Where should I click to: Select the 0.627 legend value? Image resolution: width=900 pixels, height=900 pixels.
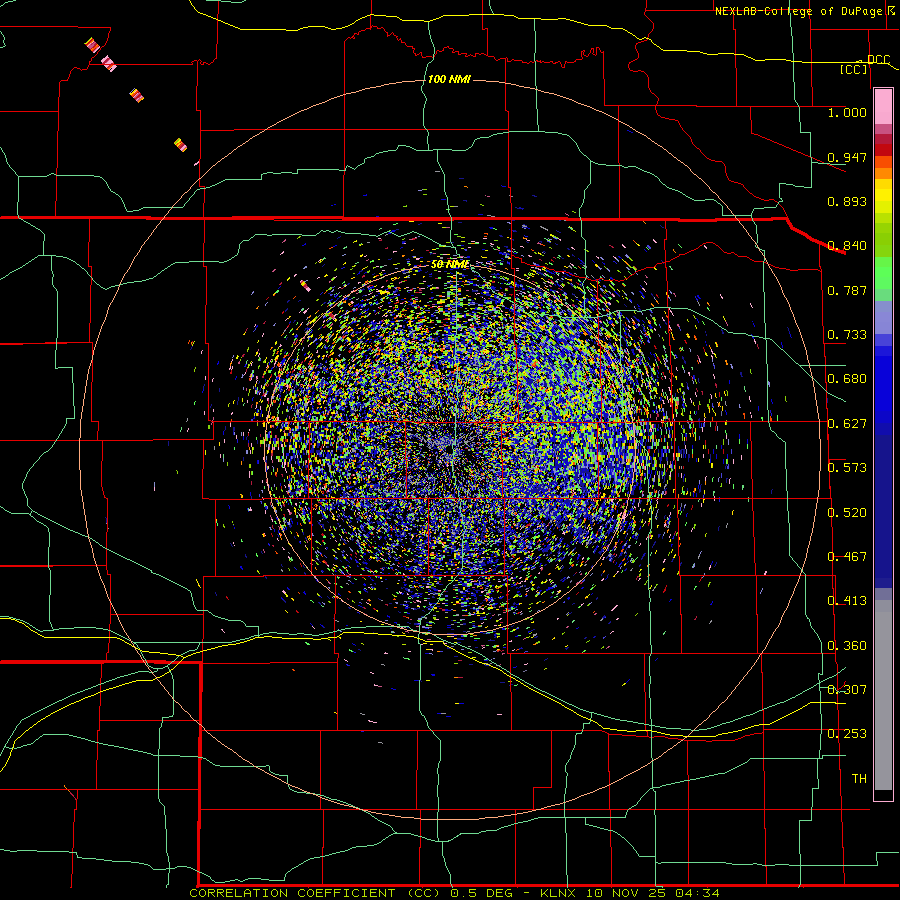847,424
